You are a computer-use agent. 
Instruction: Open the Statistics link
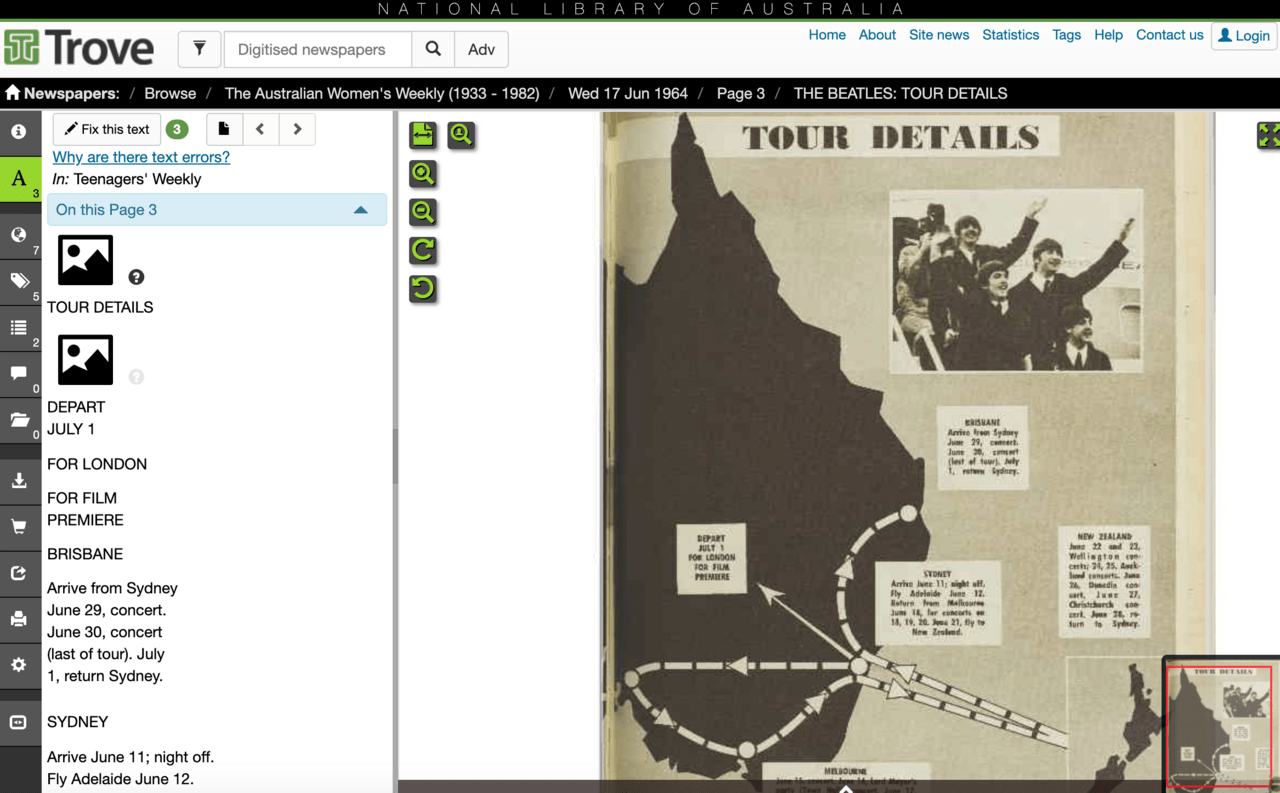click(1011, 34)
